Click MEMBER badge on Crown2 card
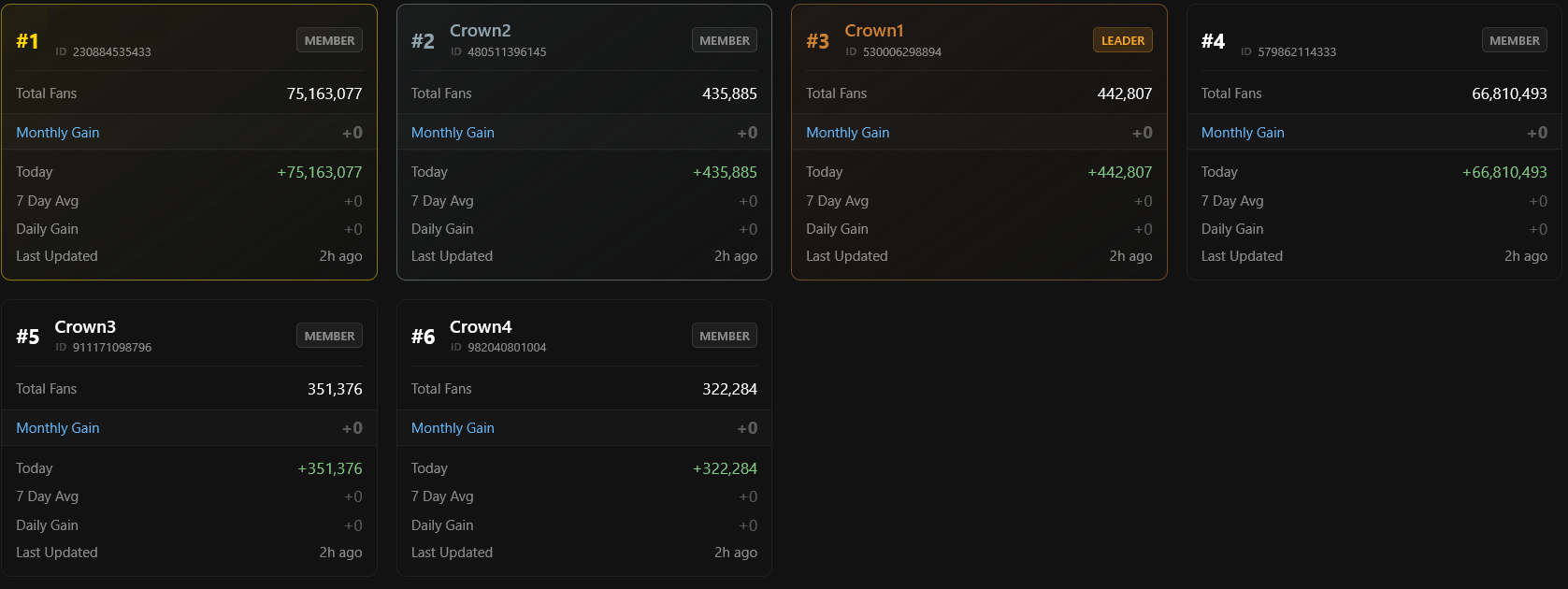The image size is (1568, 589). [725, 40]
